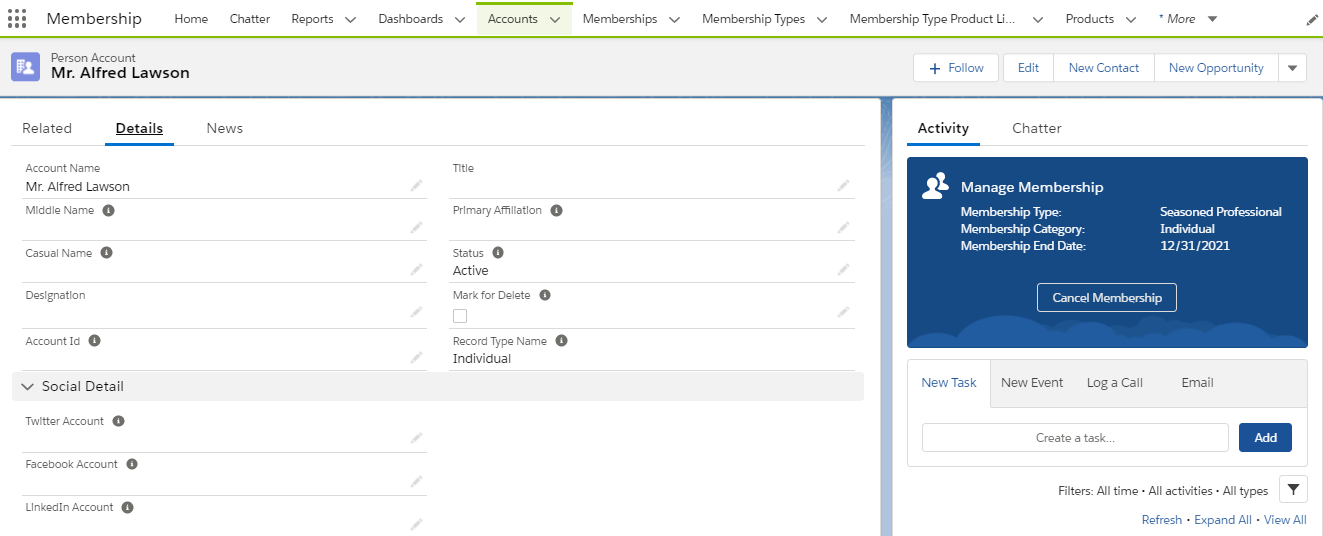This screenshot has width=1323, height=536.
Task: Click the info icon beside Primary Affiliation
Action: [x=556, y=211]
